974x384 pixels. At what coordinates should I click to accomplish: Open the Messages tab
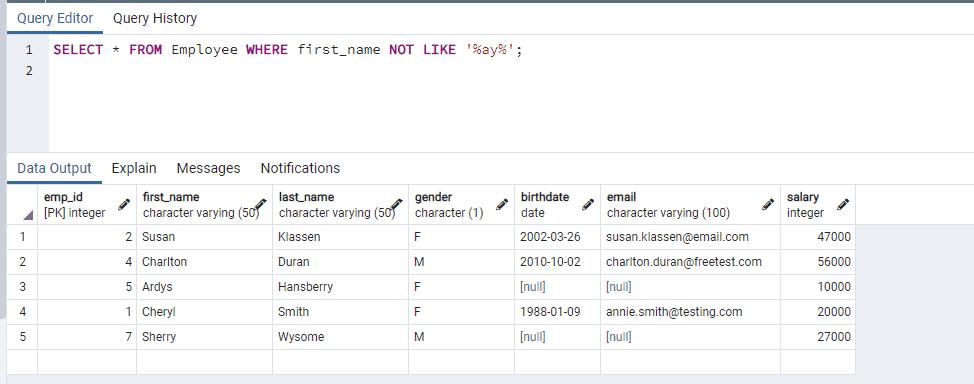tap(208, 168)
